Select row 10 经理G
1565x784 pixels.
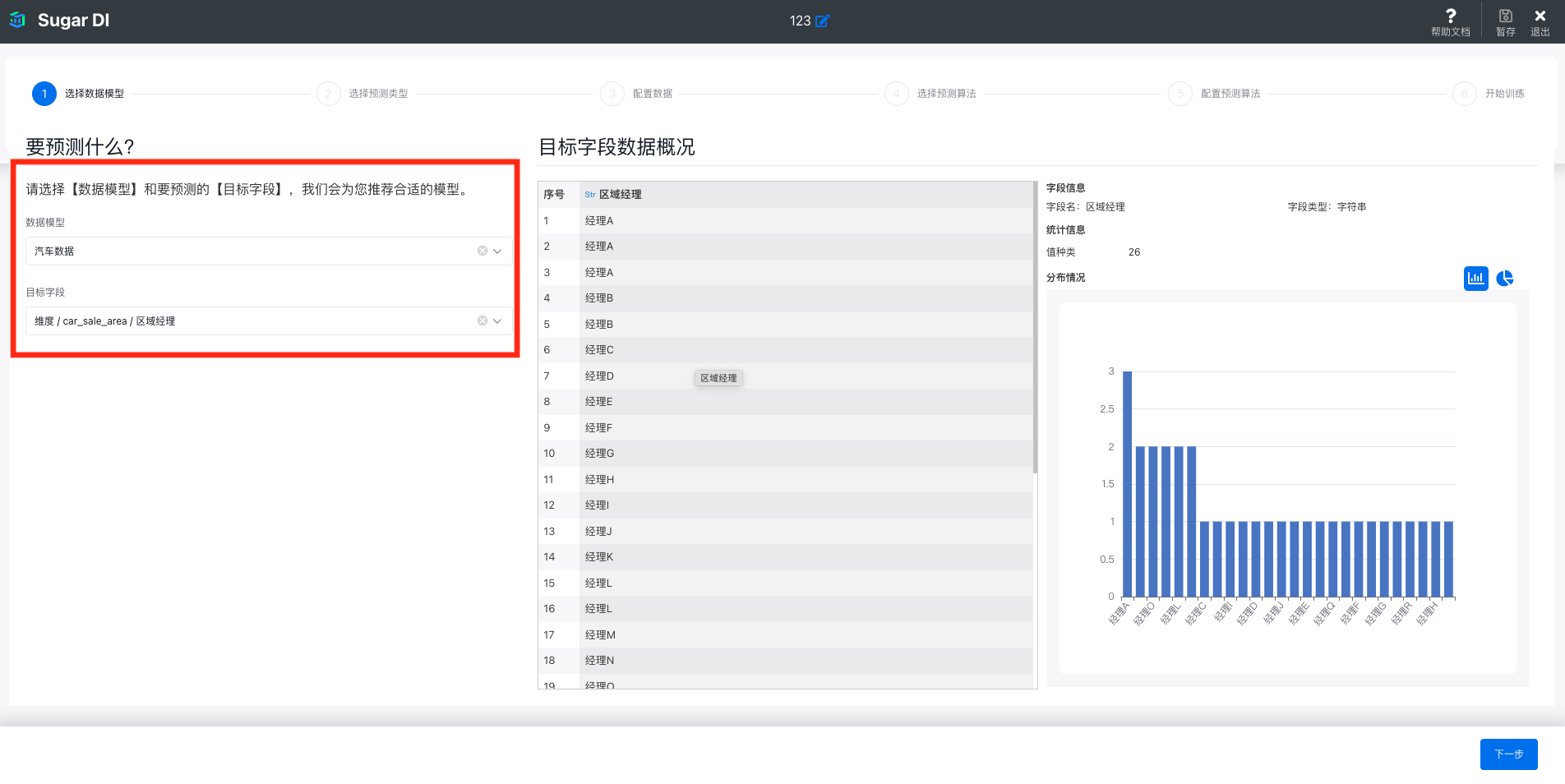pyautogui.click(x=785, y=453)
